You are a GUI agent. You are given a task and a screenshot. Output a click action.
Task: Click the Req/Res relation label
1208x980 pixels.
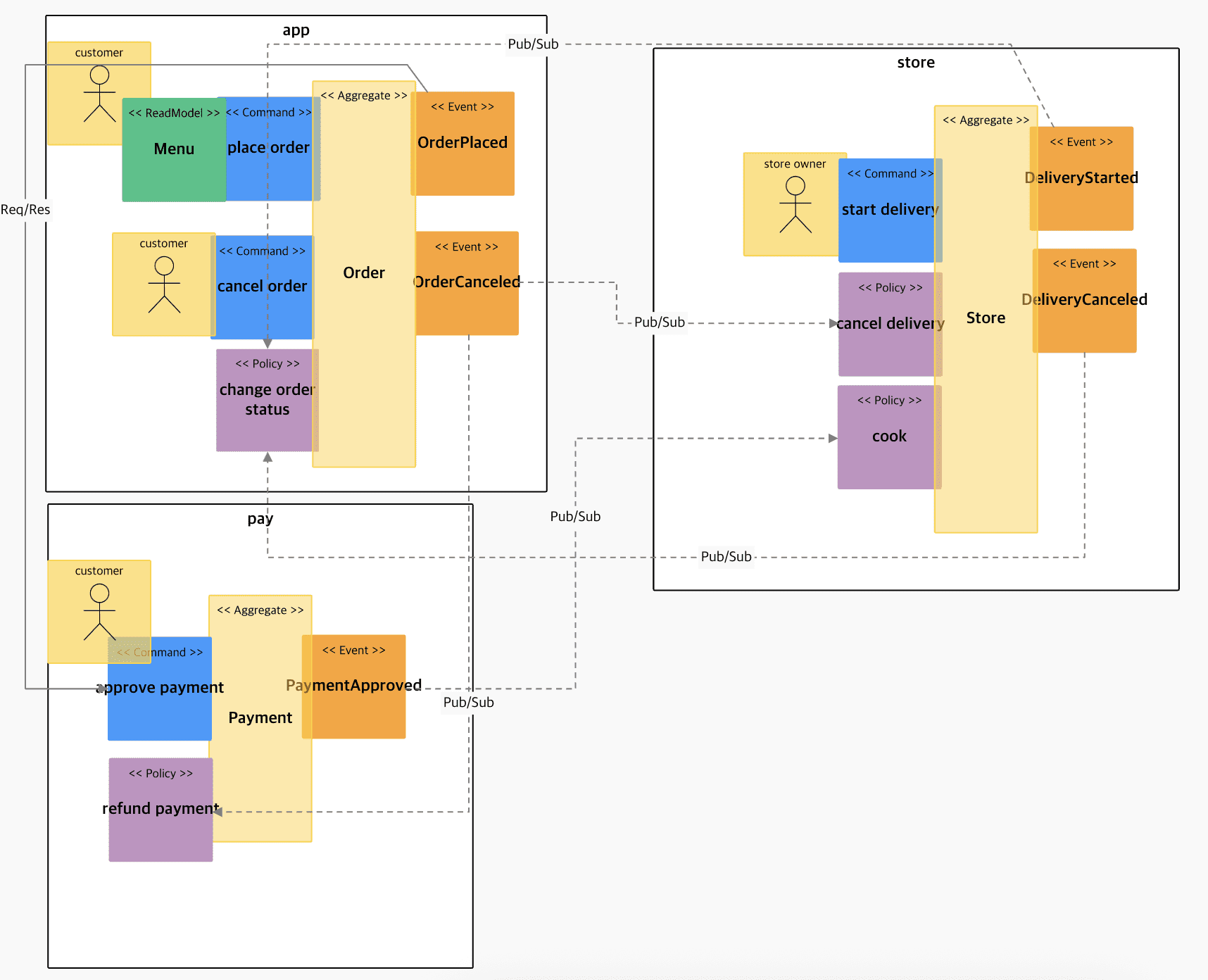tap(25, 209)
